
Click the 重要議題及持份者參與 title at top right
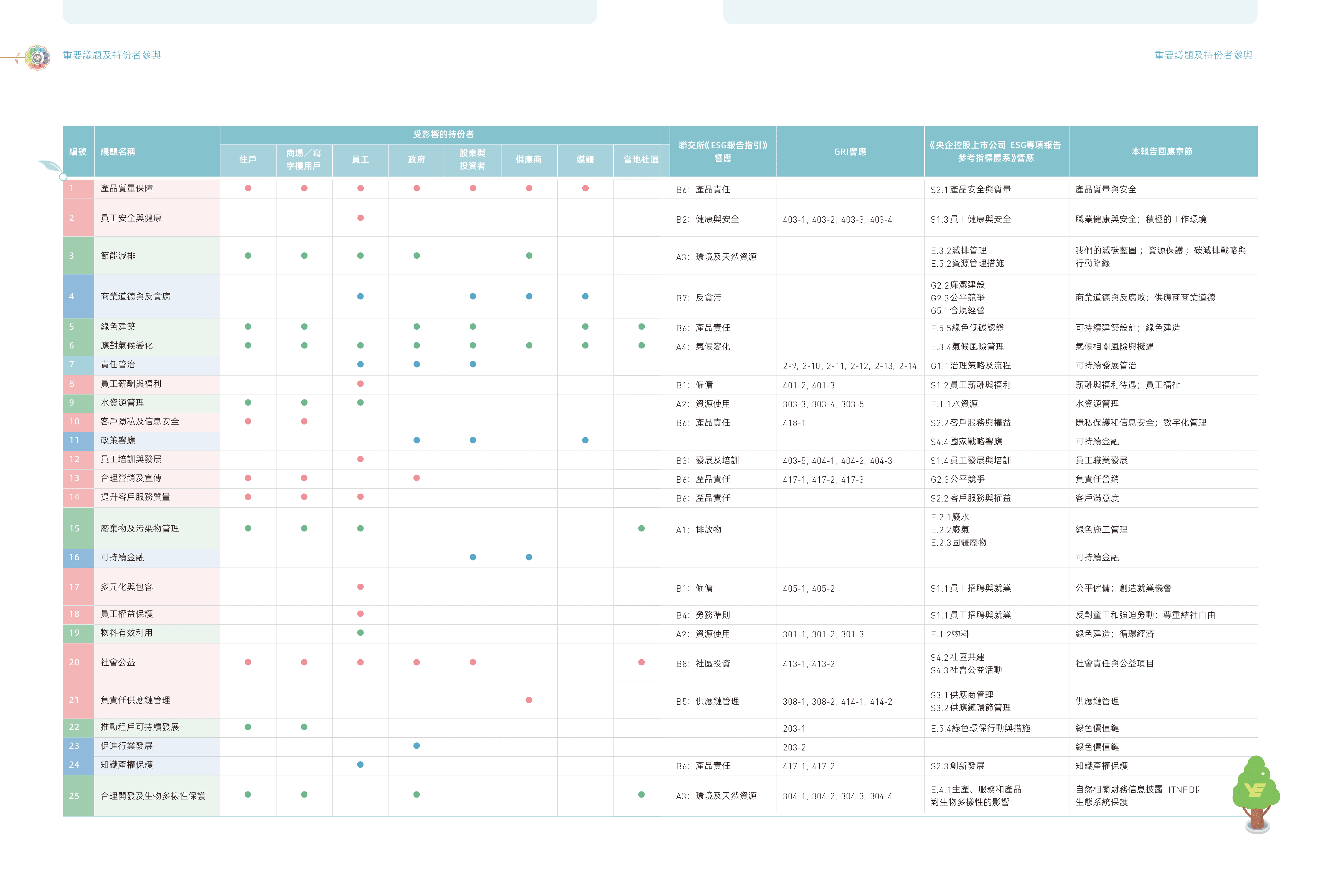(x=1203, y=55)
